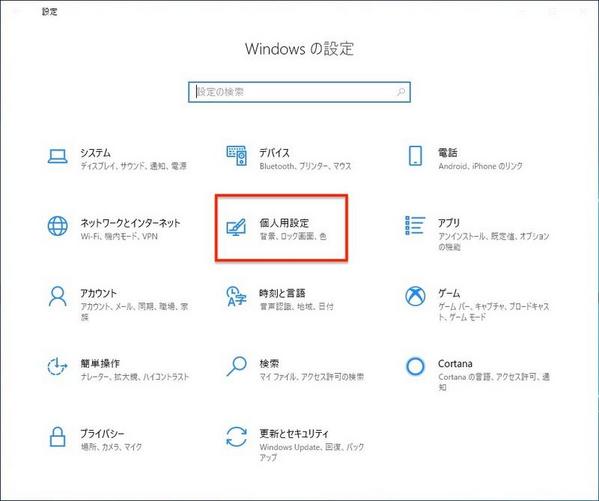599x501 pixels.
Task: Select the 更新とセキュリティ heading
Action: click(294, 433)
